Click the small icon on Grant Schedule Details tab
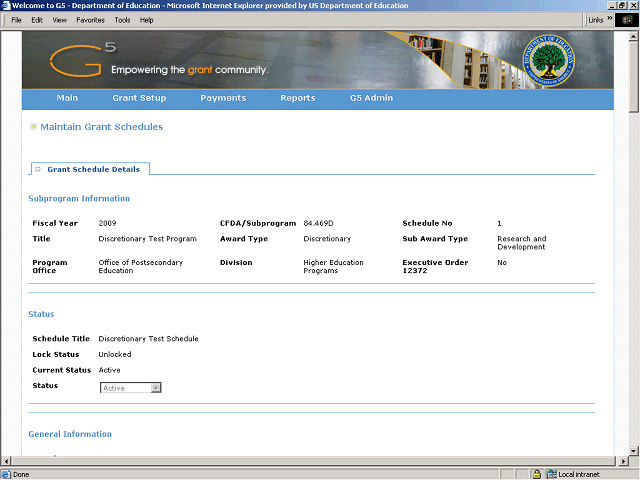Image resolution: width=640 pixels, height=480 pixels. pos(38,169)
